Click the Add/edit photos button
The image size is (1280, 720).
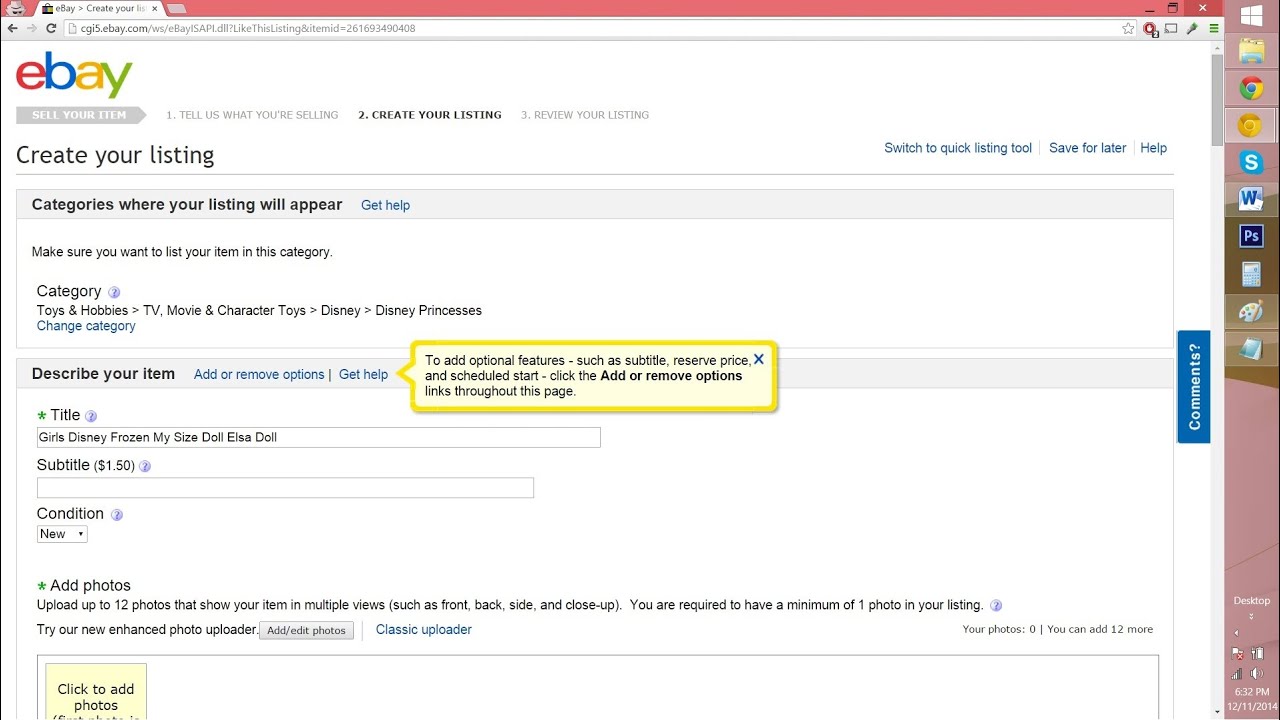pos(306,630)
